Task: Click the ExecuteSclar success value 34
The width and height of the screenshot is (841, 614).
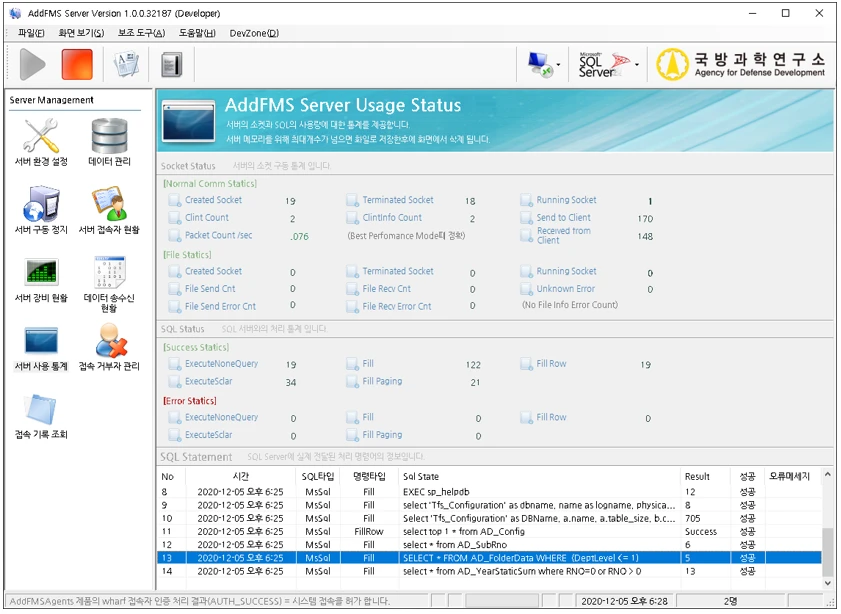Action: point(291,383)
